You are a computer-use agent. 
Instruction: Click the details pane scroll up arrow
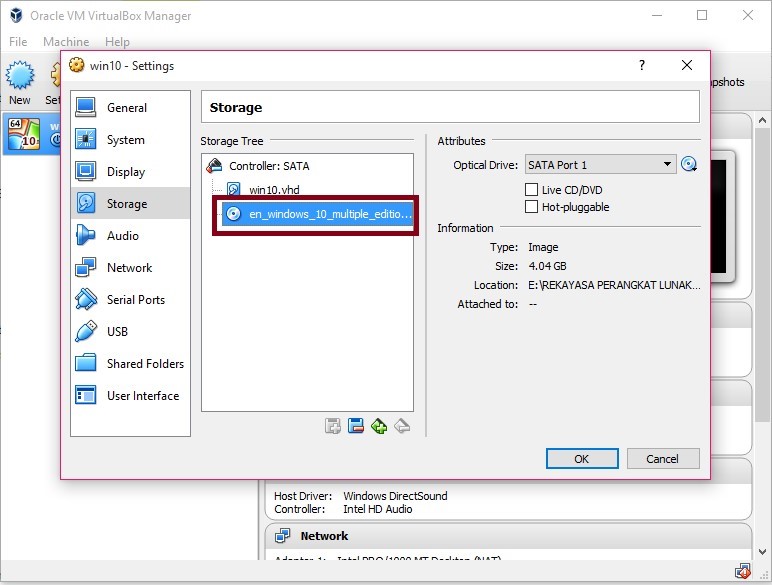pos(762,120)
